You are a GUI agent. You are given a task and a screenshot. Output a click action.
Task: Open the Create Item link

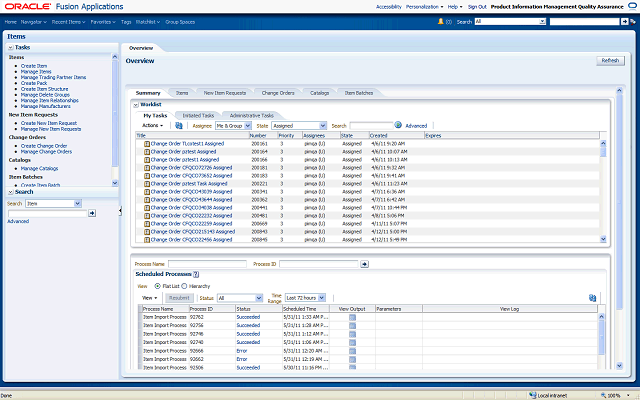[x=35, y=64]
